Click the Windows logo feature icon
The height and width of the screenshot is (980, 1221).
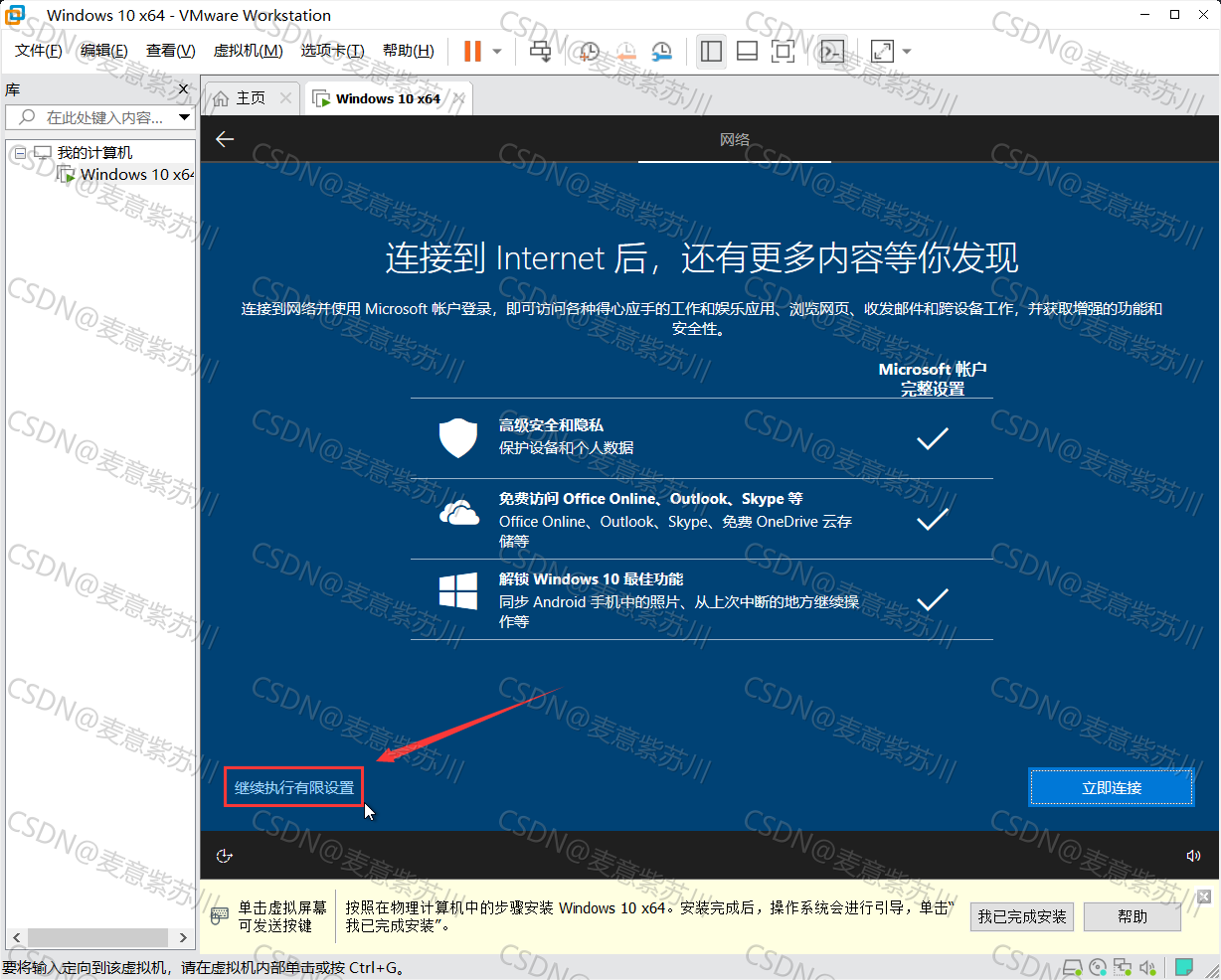(458, 590)
